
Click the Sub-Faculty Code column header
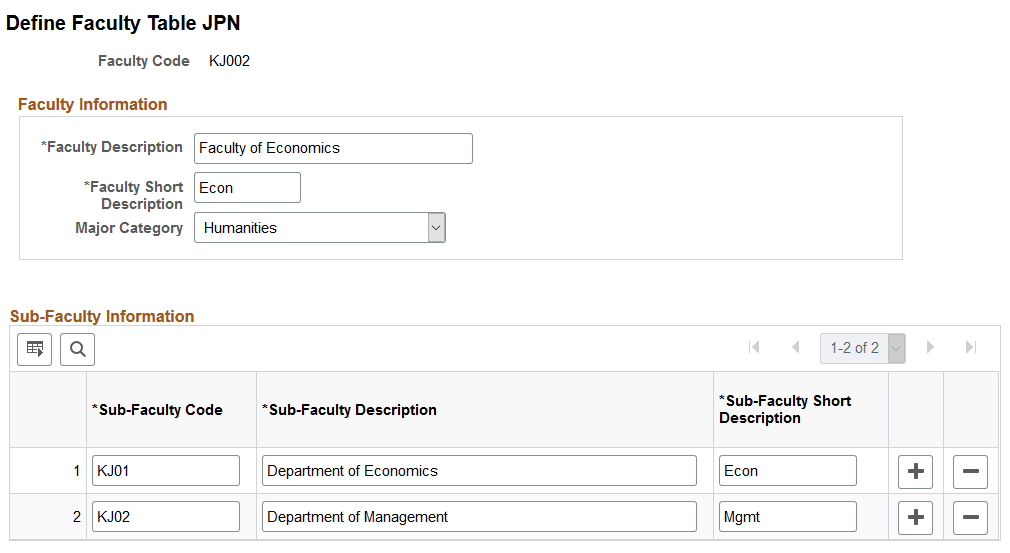tap(157, 410)
